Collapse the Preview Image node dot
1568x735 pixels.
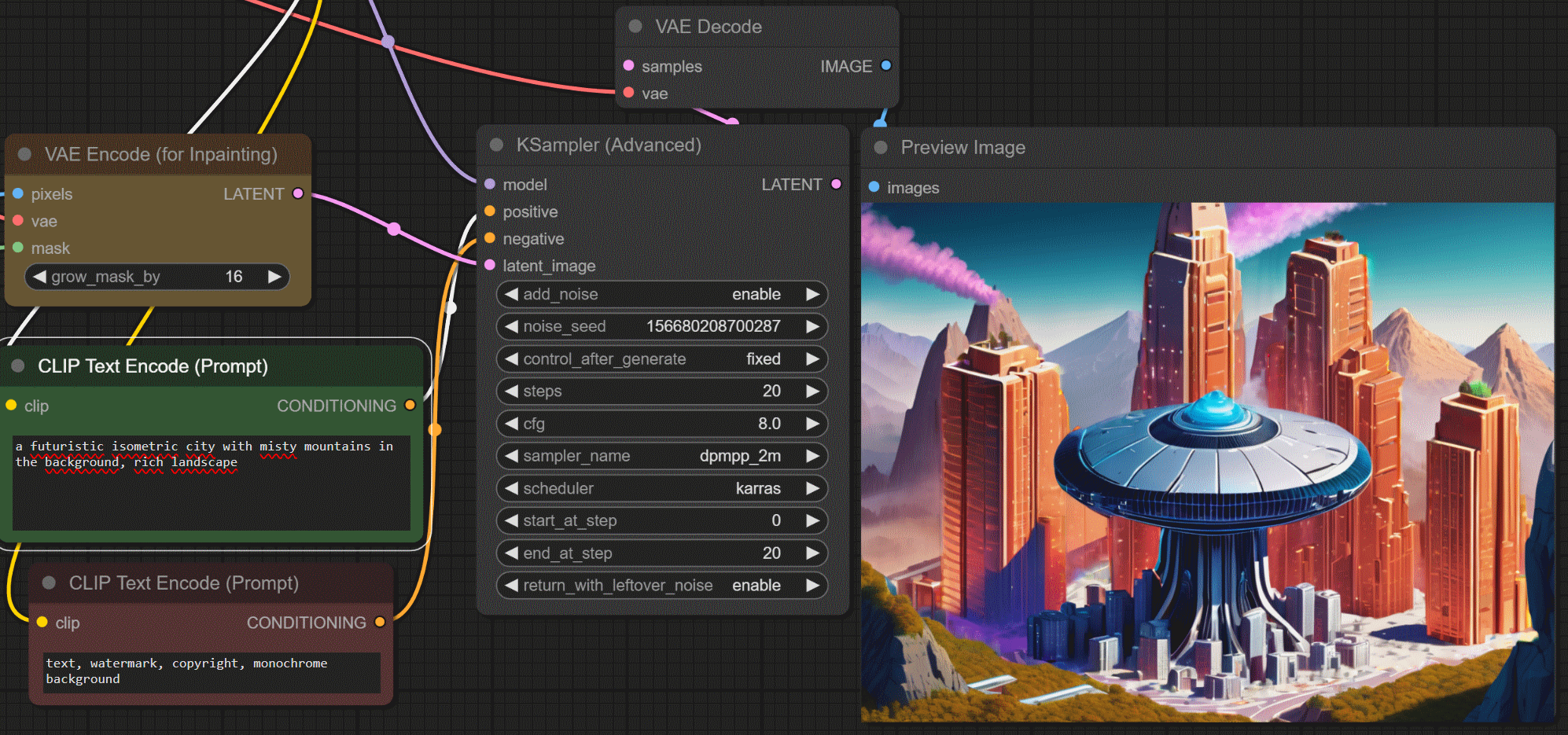[881, 148]
